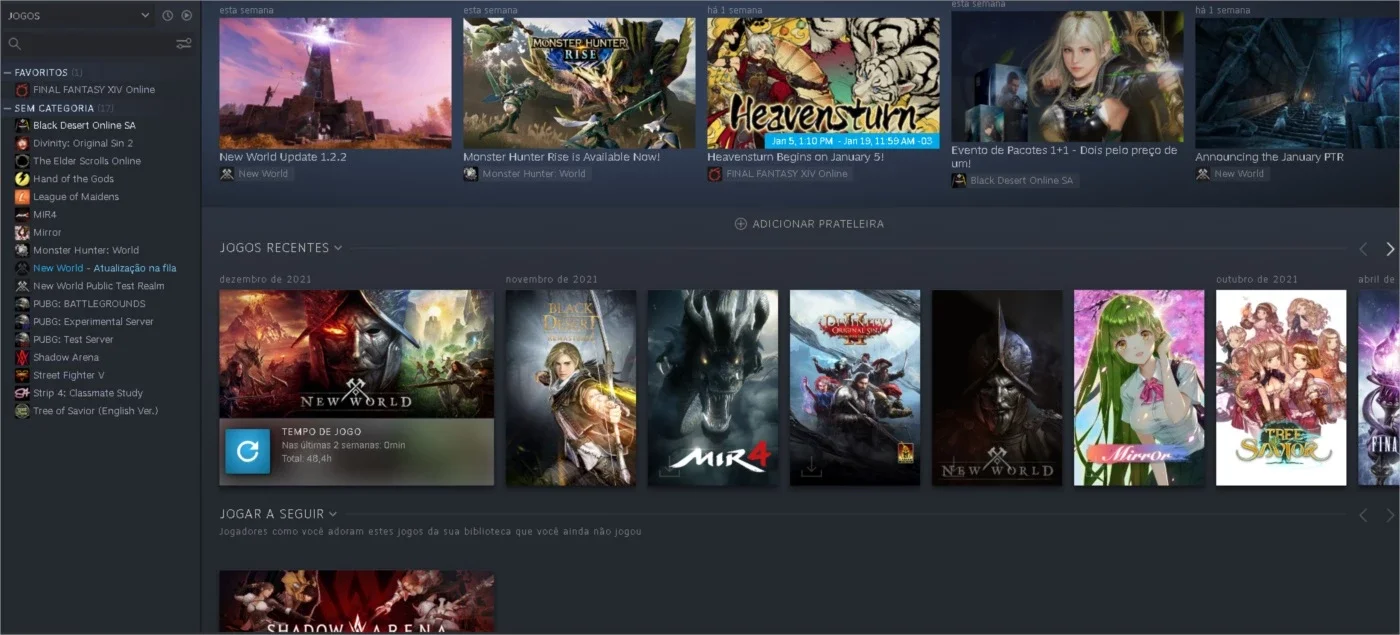The image size is (1400, 635).
Task: Open Divinity Original Sin cover in recents
Action: tap(855, 388)
